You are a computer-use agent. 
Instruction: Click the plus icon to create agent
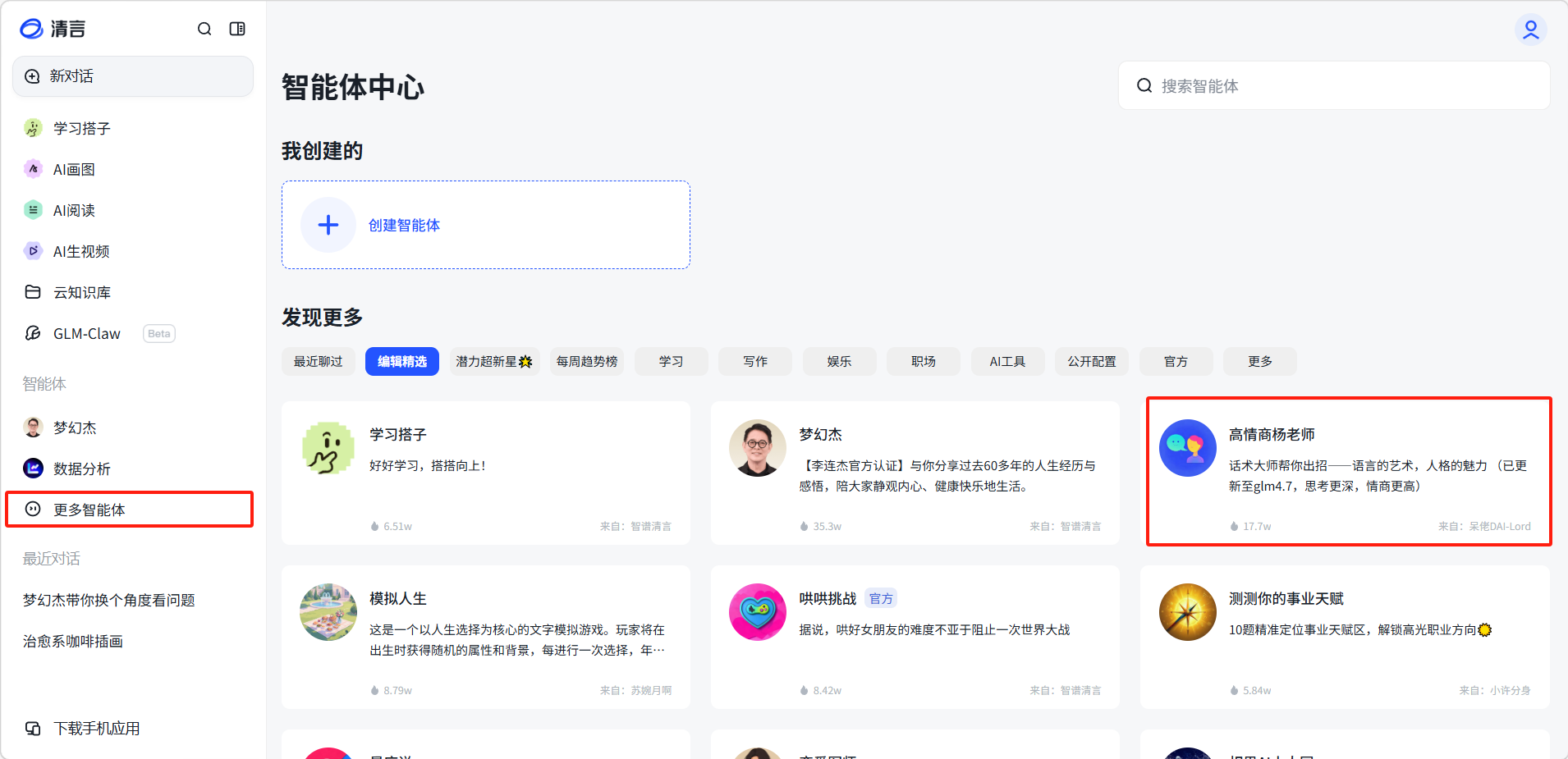tap(328, 225)
